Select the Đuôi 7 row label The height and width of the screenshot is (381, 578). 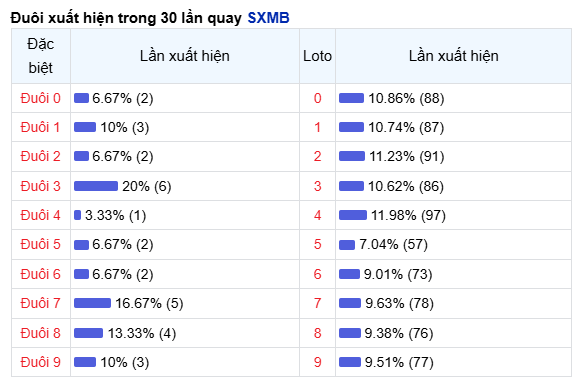pos(41,303)
